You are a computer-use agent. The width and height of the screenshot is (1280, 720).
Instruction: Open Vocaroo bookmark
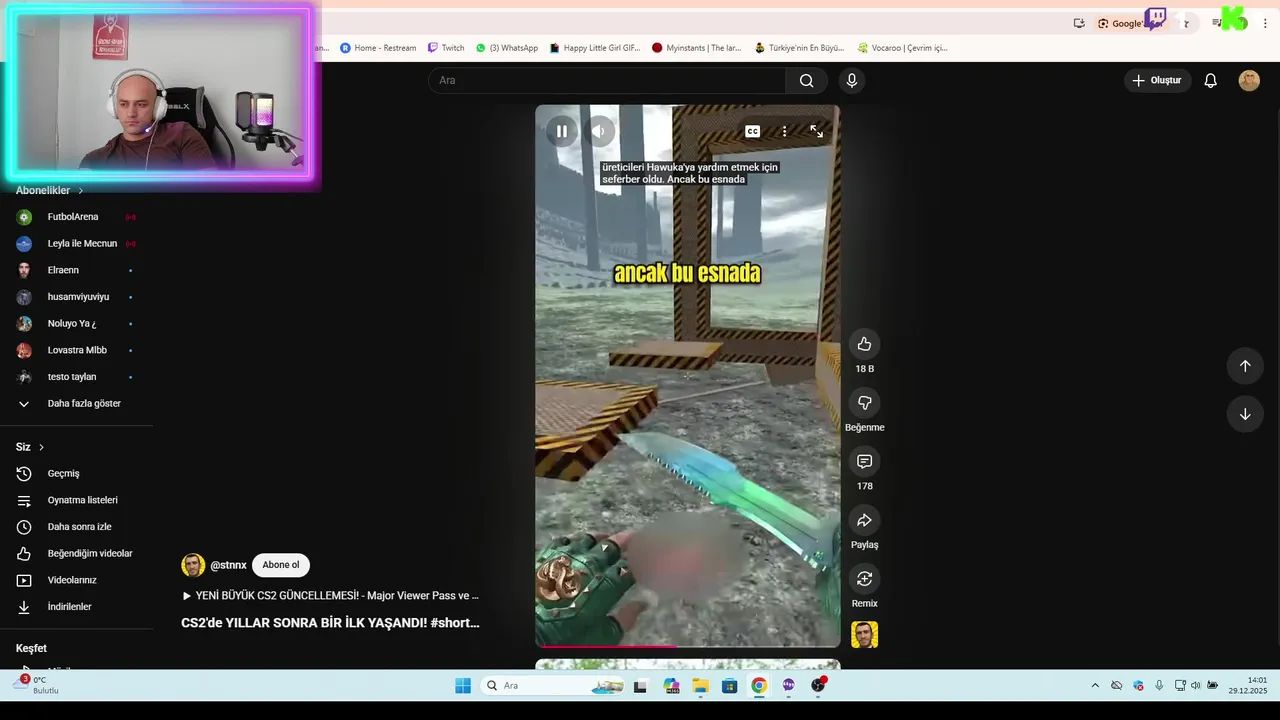902,47
